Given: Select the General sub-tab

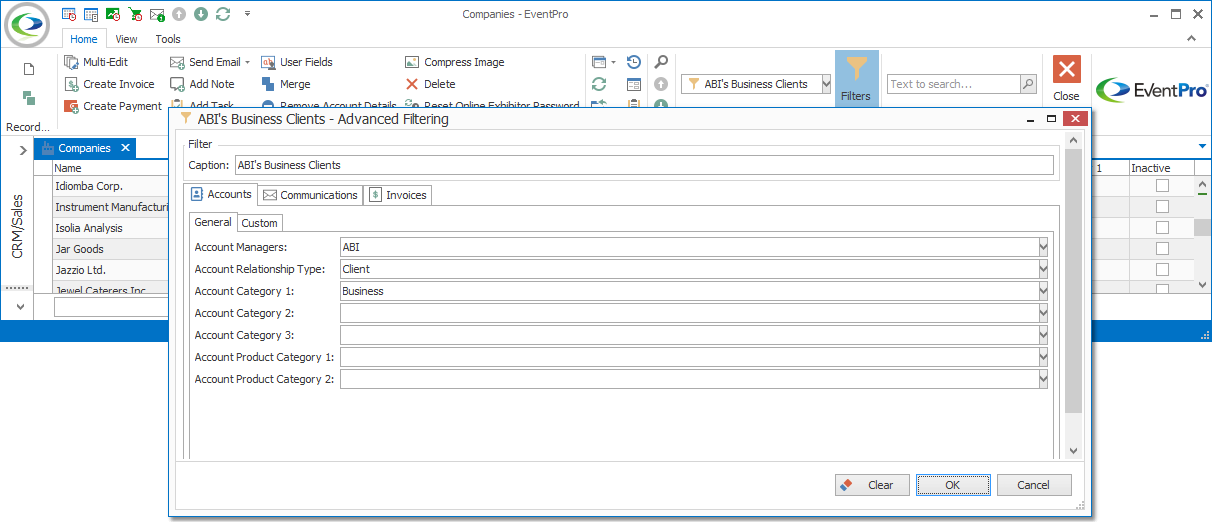Looking at the screenshot, I should coord(213,222).
